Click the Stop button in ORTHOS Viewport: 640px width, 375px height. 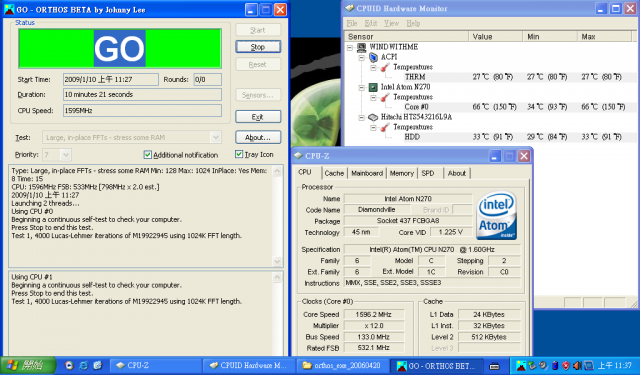pyautogui.click(x=258, y=47)
